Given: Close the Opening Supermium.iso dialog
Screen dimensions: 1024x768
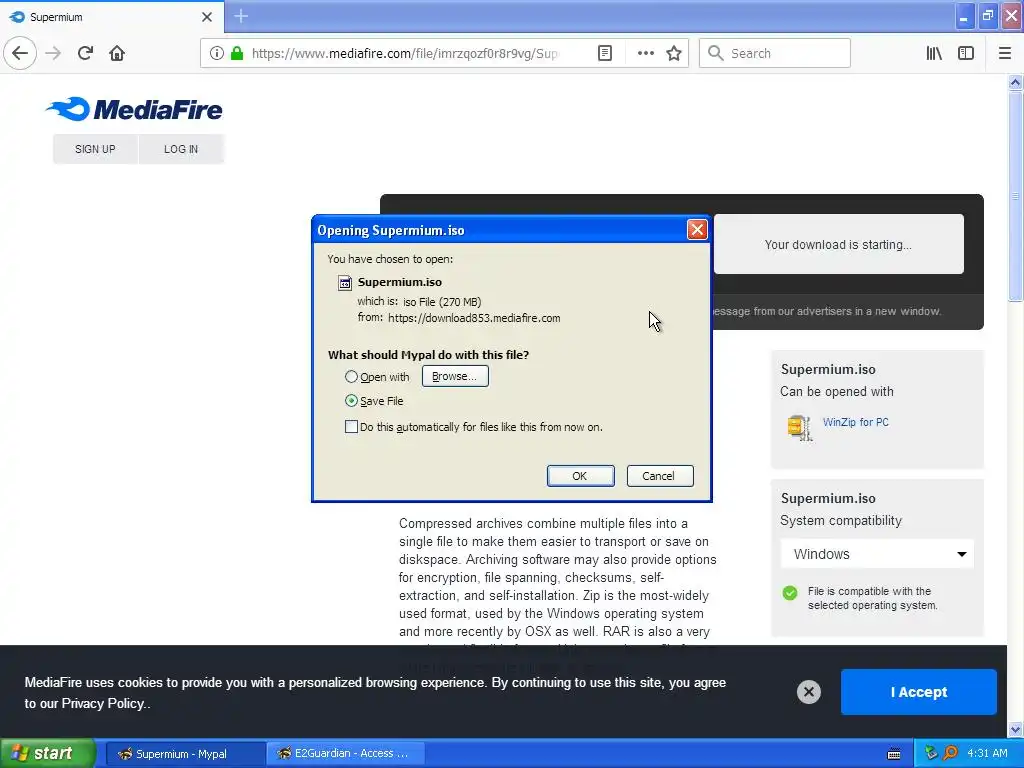Looking at the screenshot, I should click(x=697, y=230).
